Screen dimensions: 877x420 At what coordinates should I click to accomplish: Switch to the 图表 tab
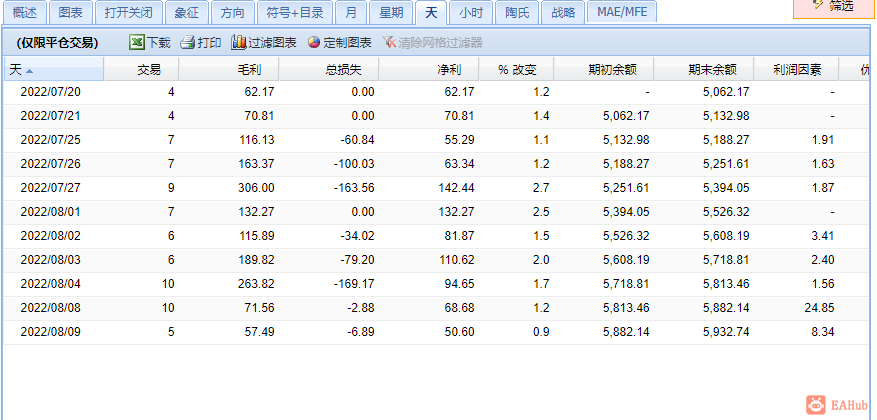70,12
